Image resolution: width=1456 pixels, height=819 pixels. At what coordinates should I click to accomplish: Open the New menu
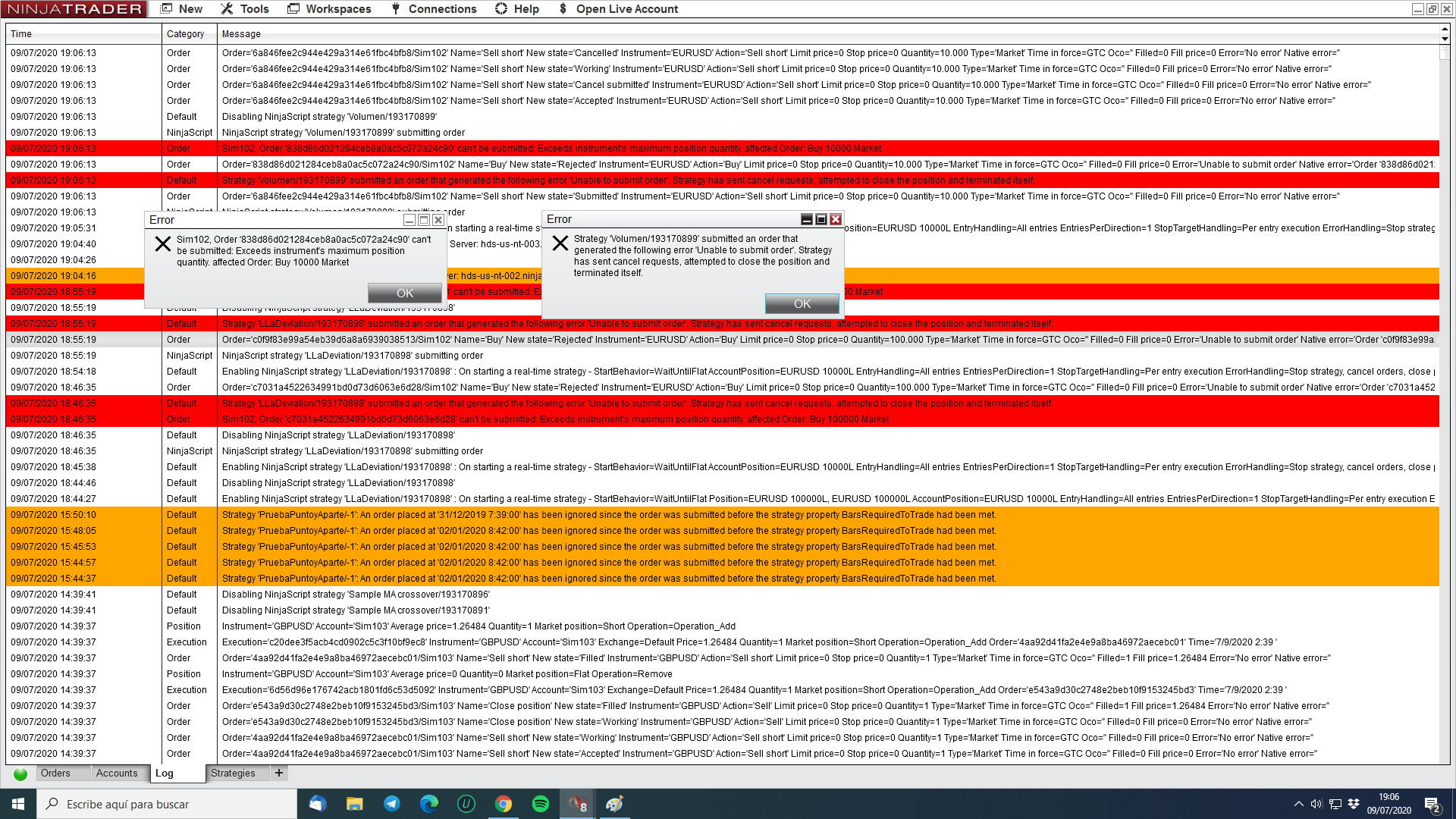tap(182, 9)
